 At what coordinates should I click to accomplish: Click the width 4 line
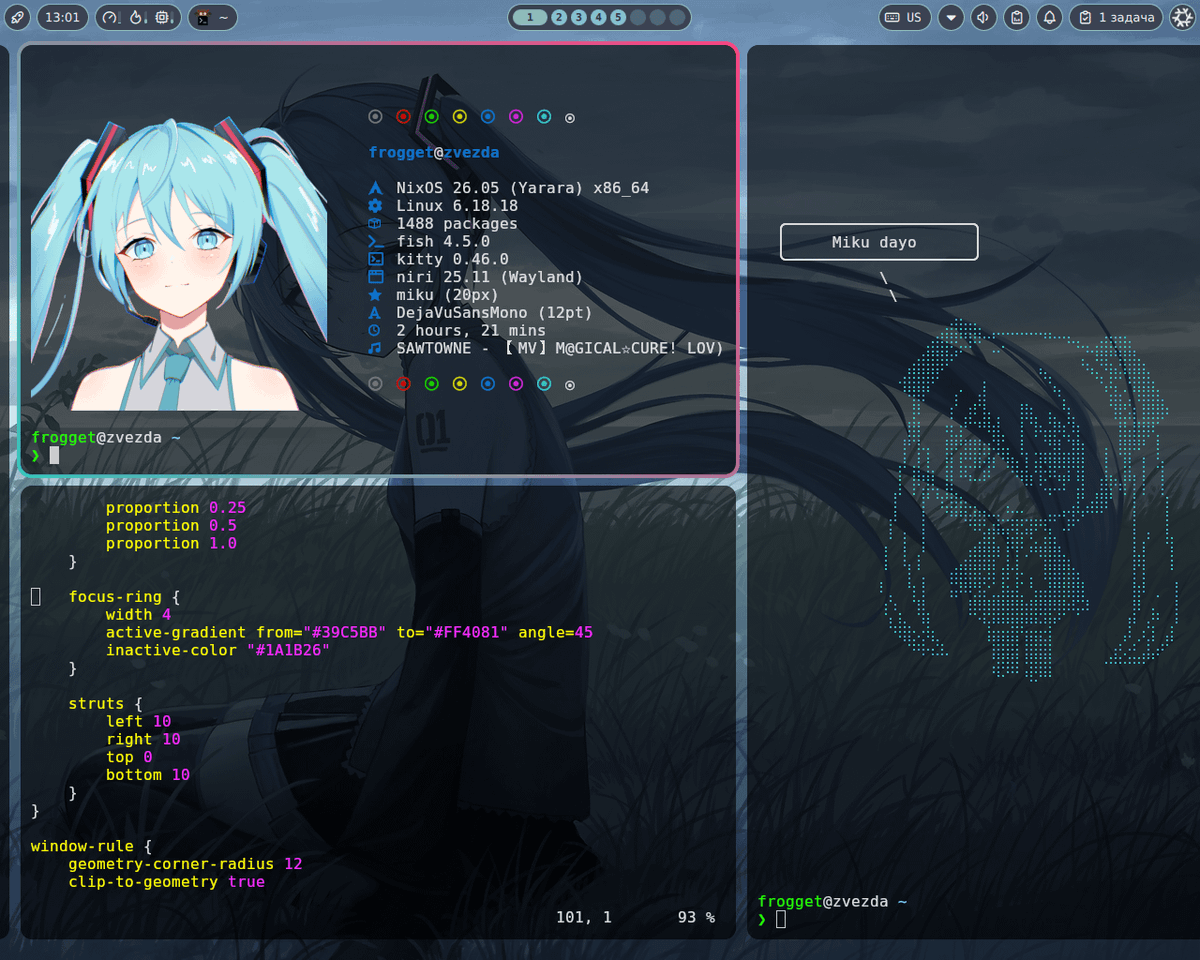click(x=138, y=615)
